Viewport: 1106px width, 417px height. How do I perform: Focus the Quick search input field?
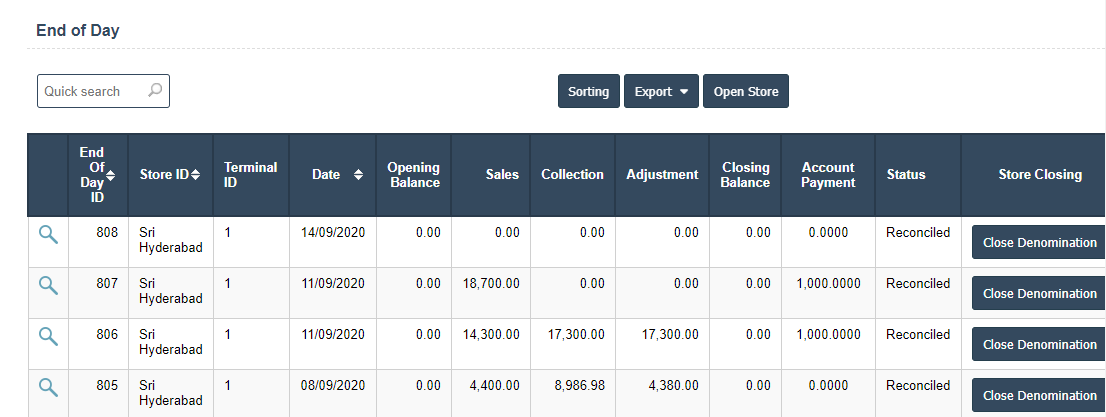(92, 91)
